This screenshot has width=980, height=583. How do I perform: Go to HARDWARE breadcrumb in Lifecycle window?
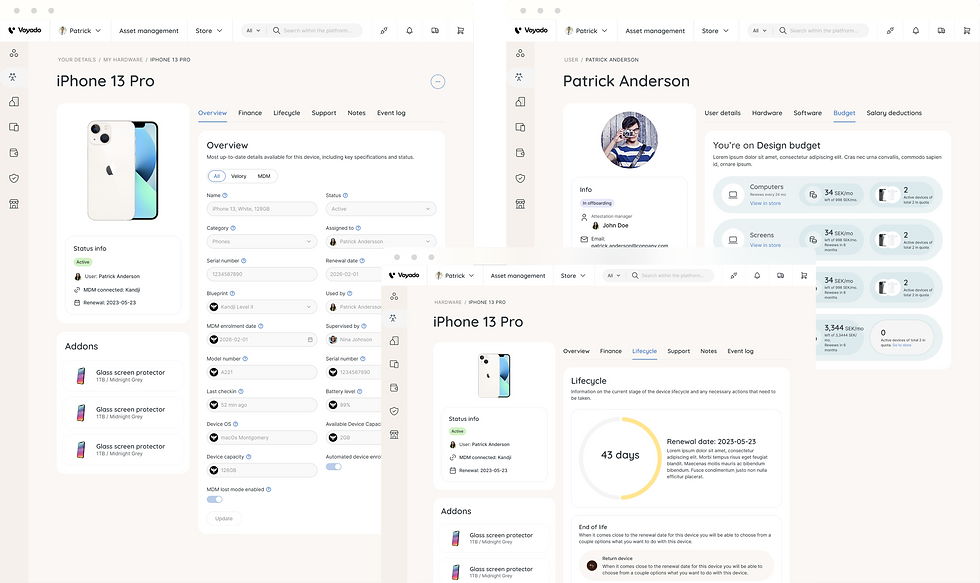(x=448, y=302)
